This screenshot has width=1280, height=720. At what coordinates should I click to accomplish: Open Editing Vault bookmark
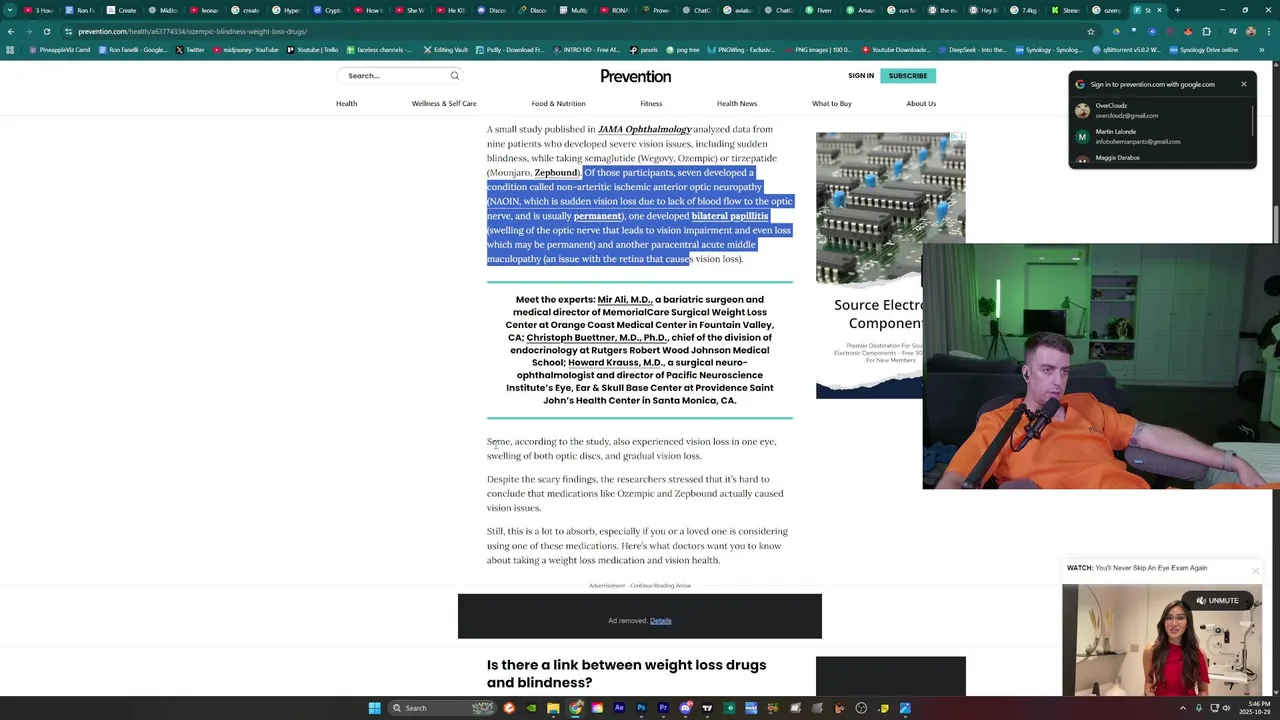point(445,49)
